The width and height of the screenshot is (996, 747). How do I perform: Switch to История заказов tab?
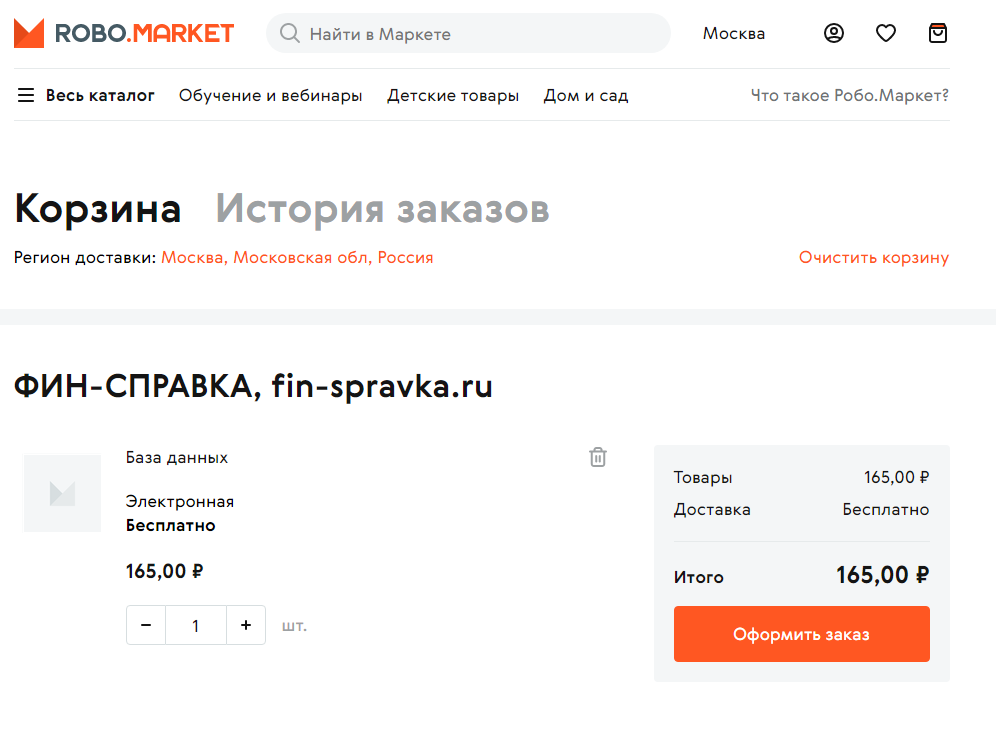coord(382,209)
